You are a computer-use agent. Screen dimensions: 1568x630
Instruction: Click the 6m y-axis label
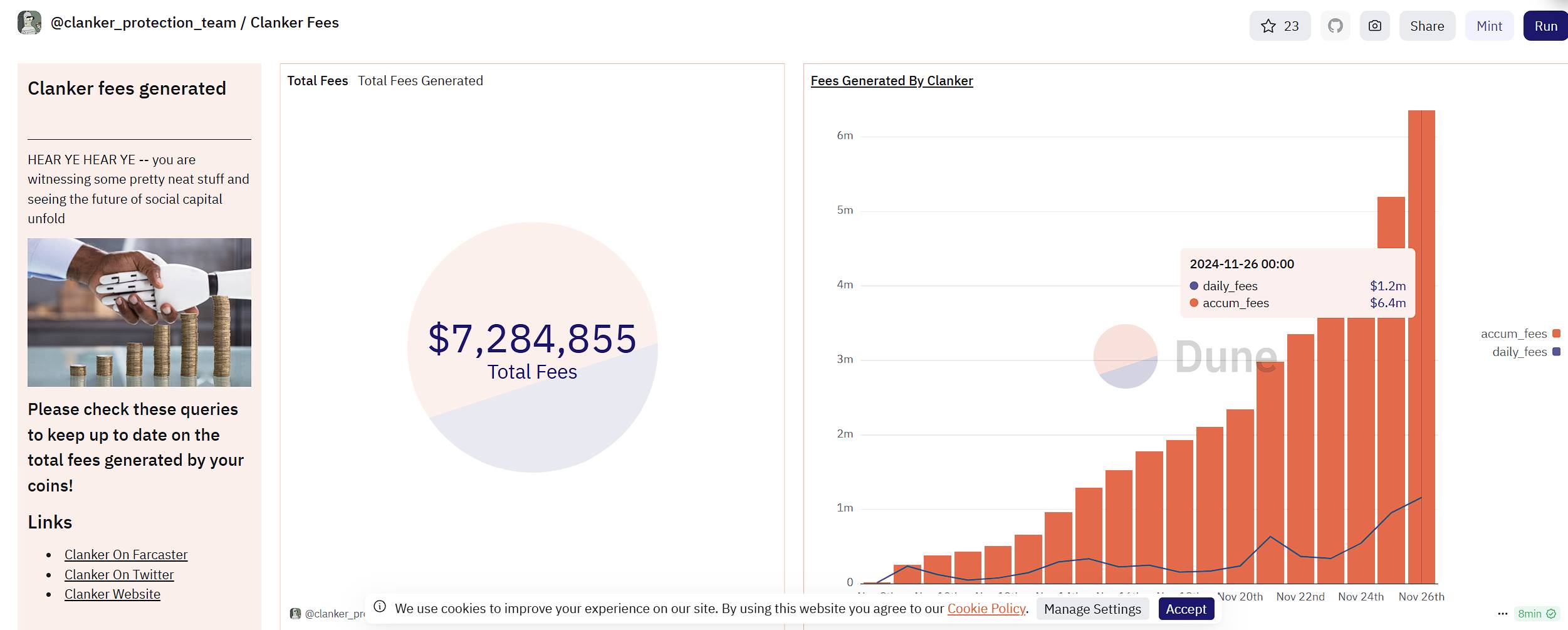coord(845,135)
